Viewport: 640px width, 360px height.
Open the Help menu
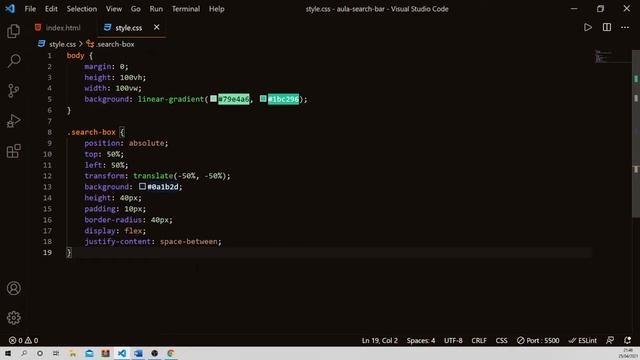click(217, 9)
